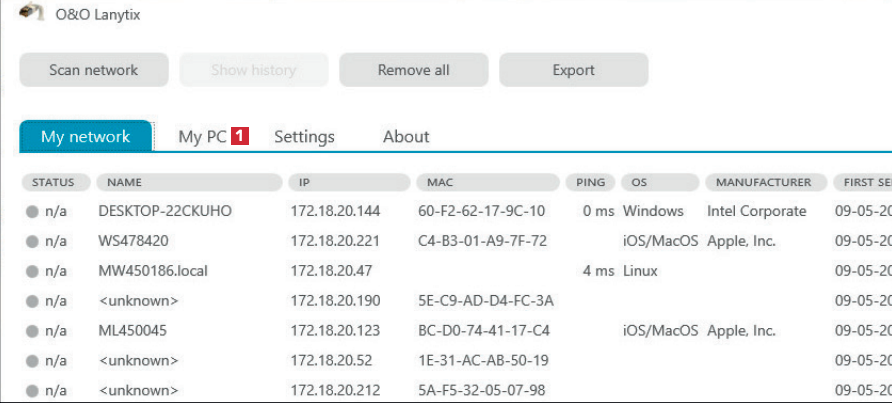Click the O&O Lanytix app logo icon
The width and height of the screenshot is (892, 403).
click(x=31, y=12)
